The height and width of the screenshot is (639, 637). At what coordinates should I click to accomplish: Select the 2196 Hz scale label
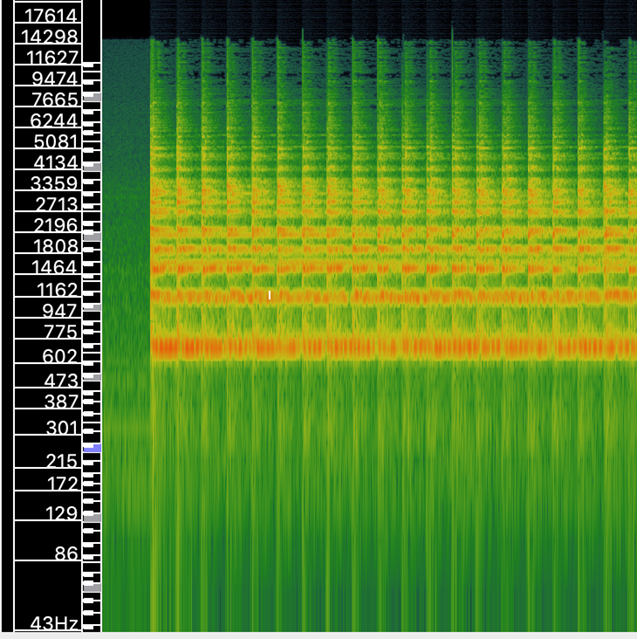click(x=55, y=225)
